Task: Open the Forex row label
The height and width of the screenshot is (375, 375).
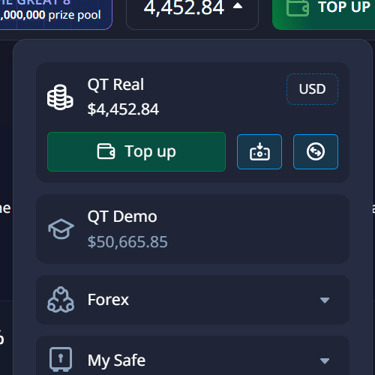Action: click(108, 300)
